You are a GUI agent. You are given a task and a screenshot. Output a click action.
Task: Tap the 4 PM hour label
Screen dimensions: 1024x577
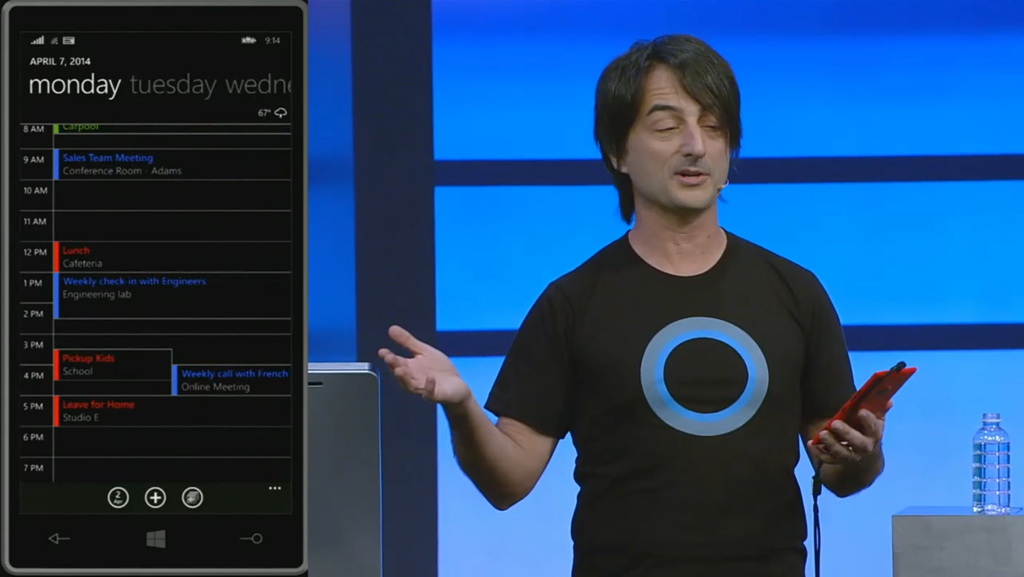coord(33,375)
